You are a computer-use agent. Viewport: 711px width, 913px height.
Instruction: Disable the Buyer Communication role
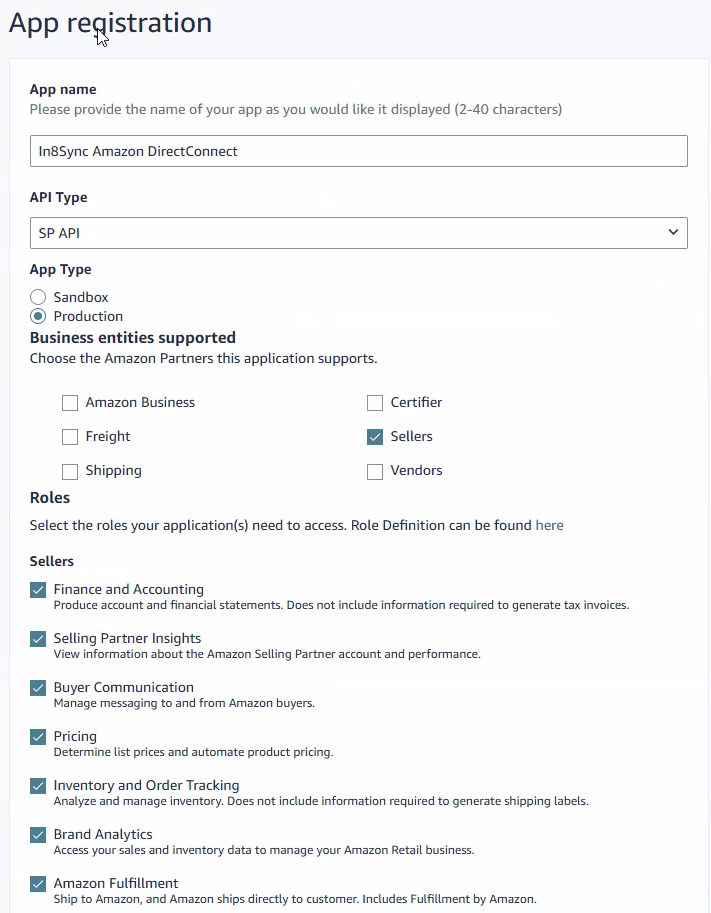click(x=38, y=688)
